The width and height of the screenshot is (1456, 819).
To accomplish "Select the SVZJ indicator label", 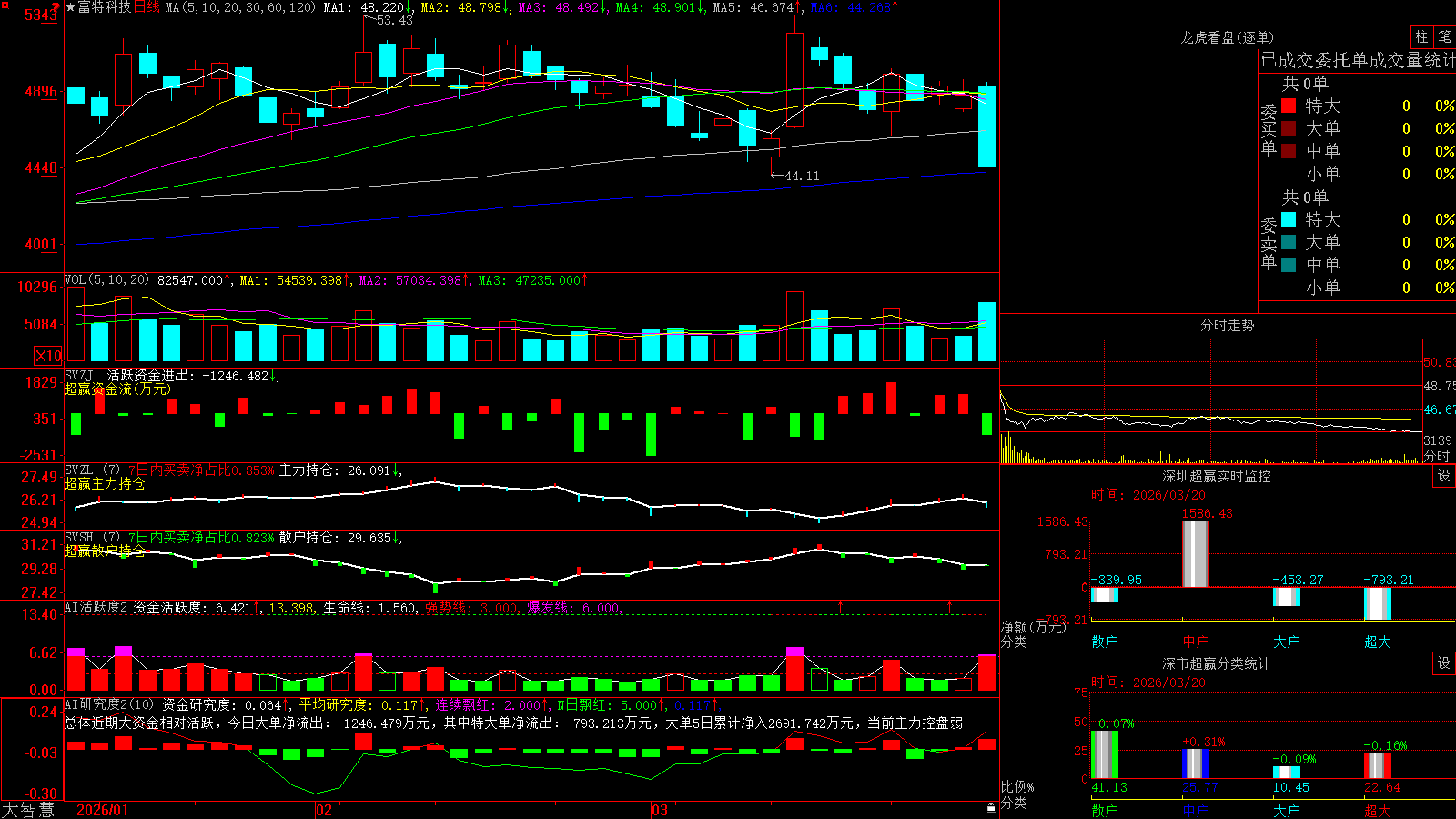I will point(78,376).
